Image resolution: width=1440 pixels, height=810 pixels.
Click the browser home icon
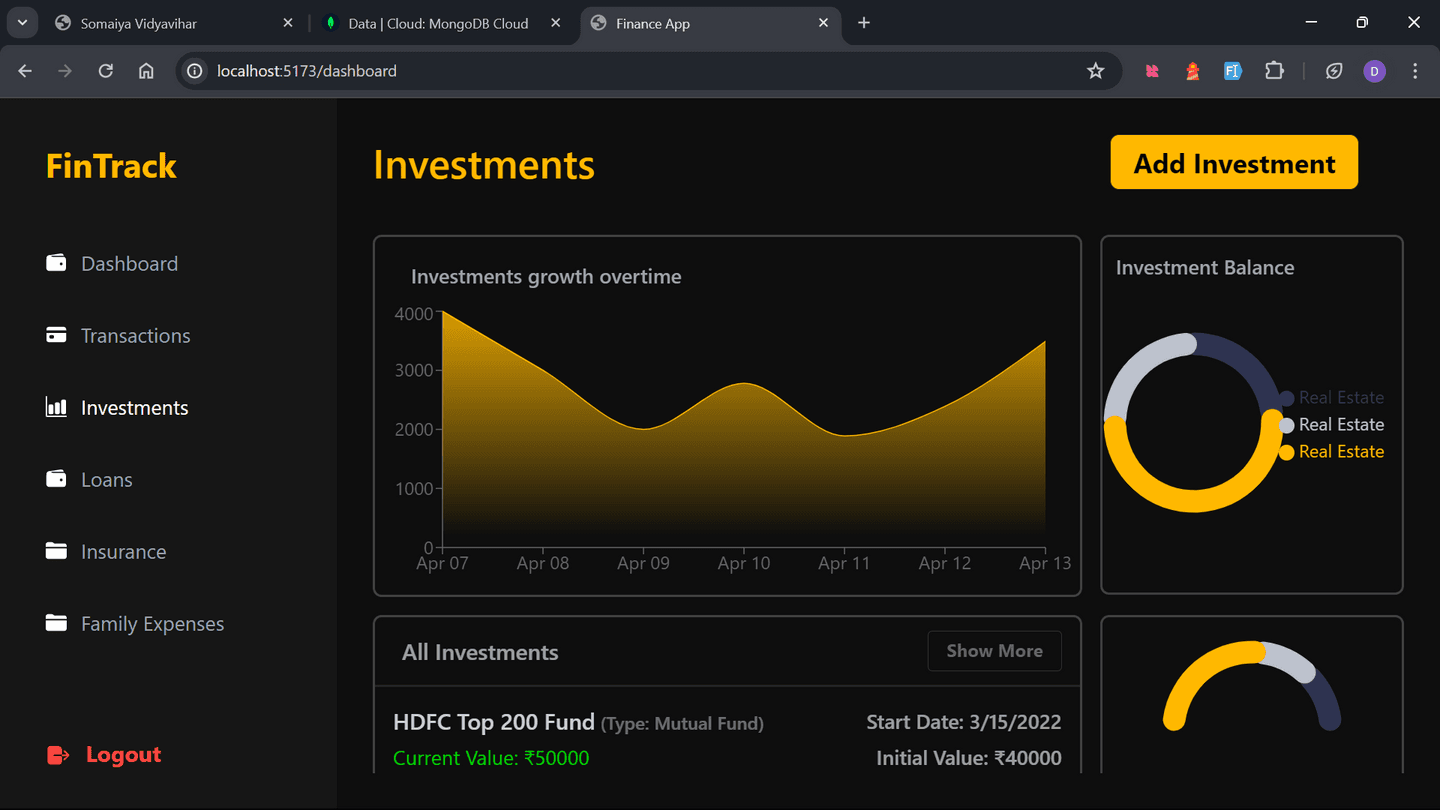(x=146, y=71)
